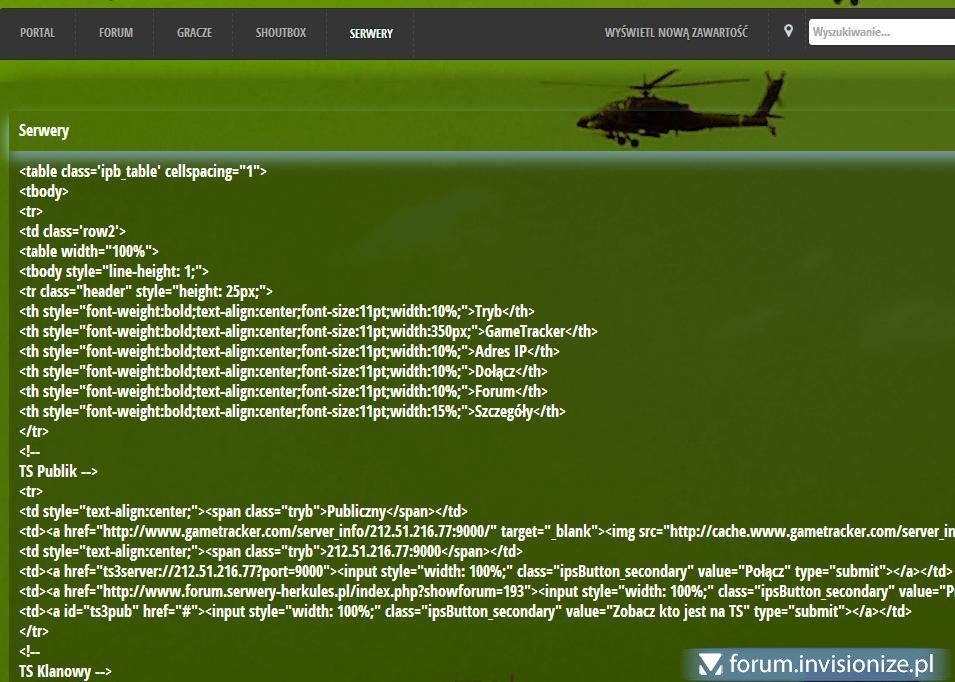Click the forum.invisionize.pl watermark text

[831, 664]
